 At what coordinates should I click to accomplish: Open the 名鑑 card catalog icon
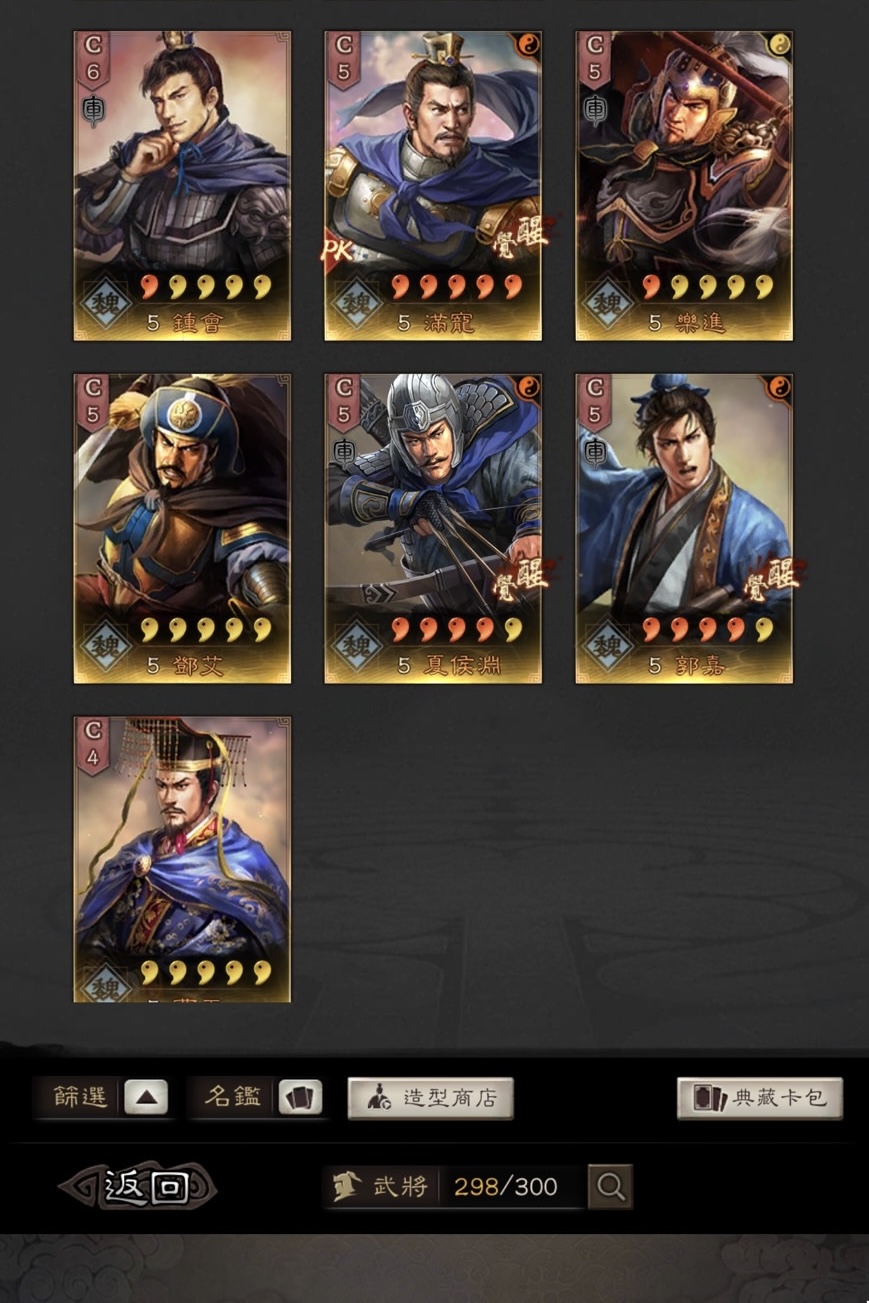(300, 1097)
